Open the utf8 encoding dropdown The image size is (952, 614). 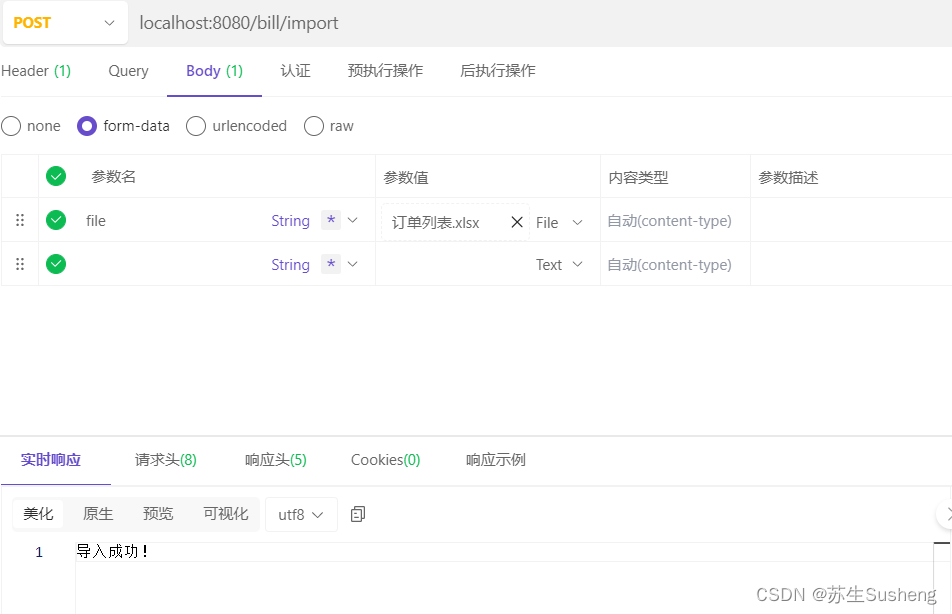click(x=301, y=514)
